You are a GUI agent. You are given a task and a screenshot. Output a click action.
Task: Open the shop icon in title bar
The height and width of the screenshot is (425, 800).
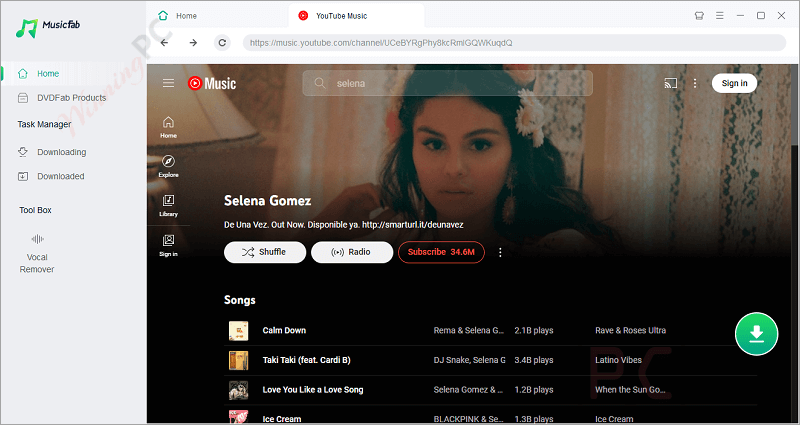pos(699,16)
